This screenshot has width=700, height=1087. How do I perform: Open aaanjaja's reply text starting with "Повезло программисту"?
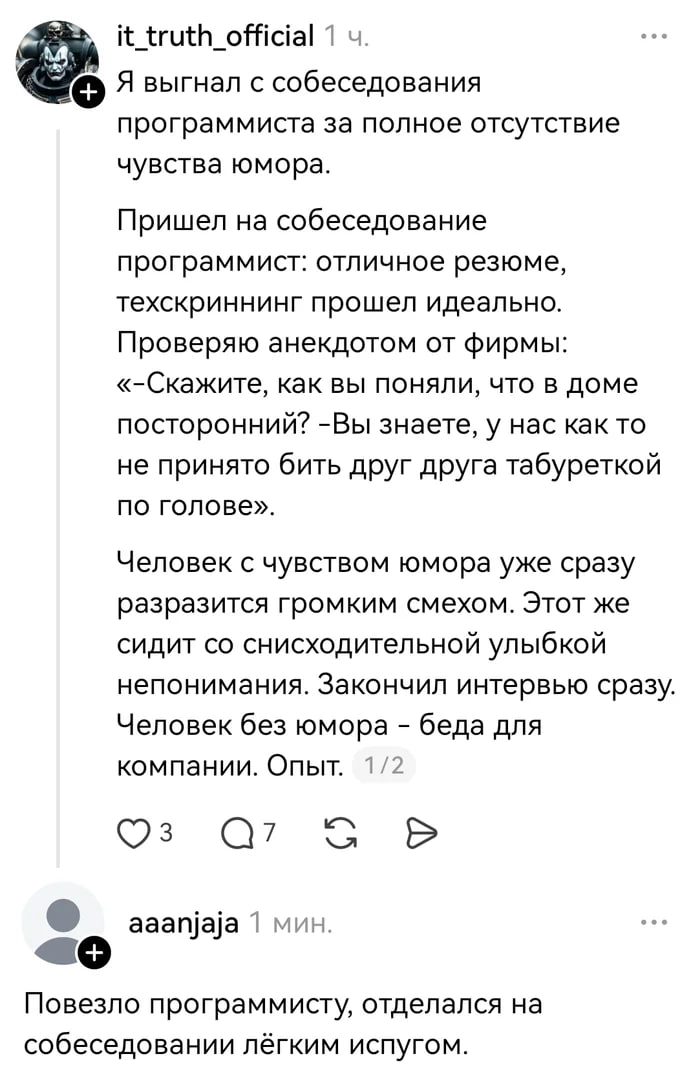[x=282, y=1025]
